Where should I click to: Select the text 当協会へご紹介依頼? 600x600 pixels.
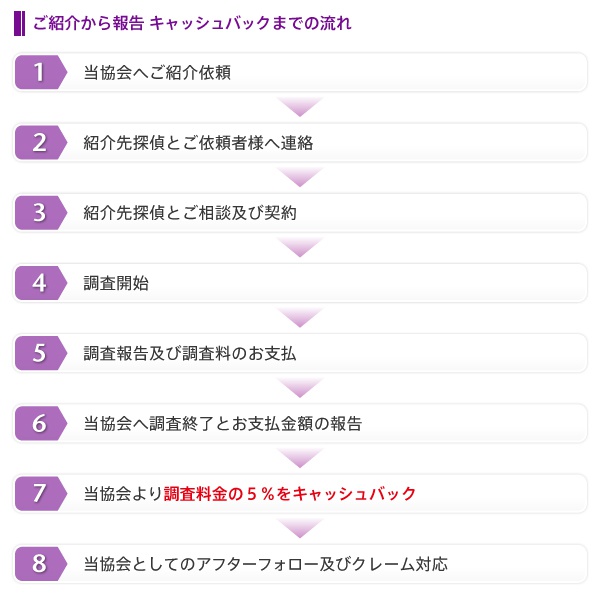click(x=157, y=73)
